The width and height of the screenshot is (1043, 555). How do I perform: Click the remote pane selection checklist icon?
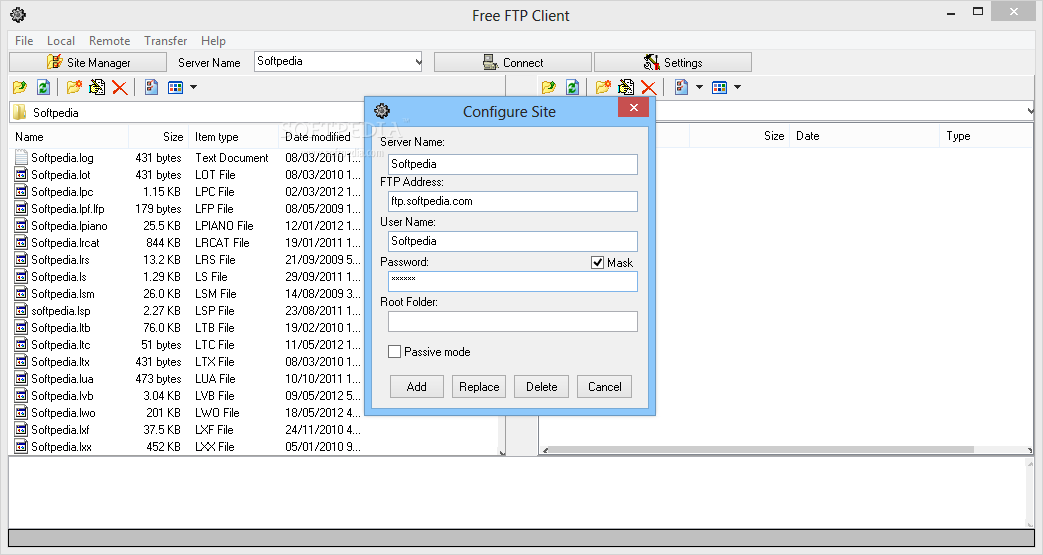tap(681, 87)
